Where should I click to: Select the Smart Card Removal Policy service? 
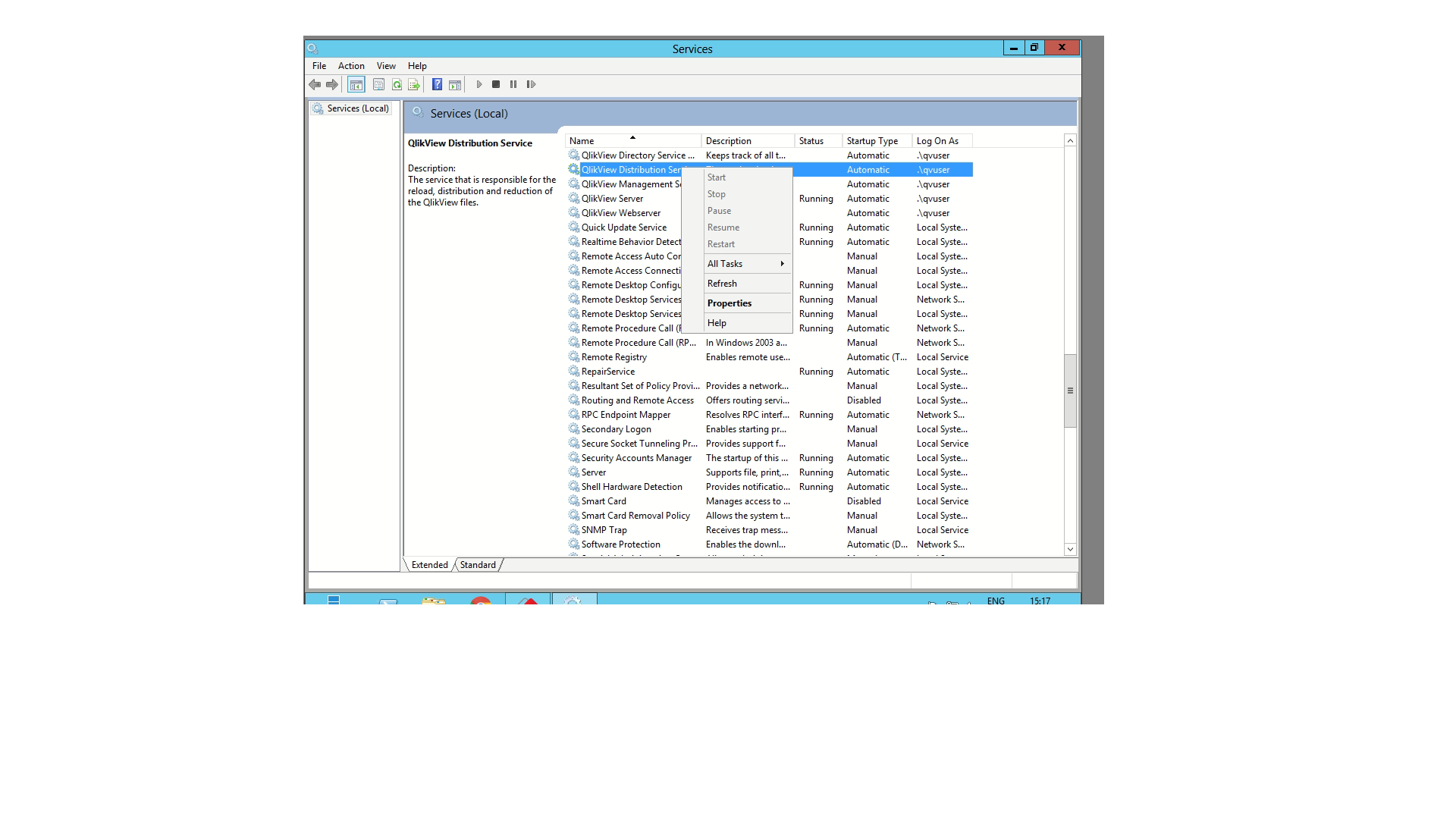[x=770, y=516]
